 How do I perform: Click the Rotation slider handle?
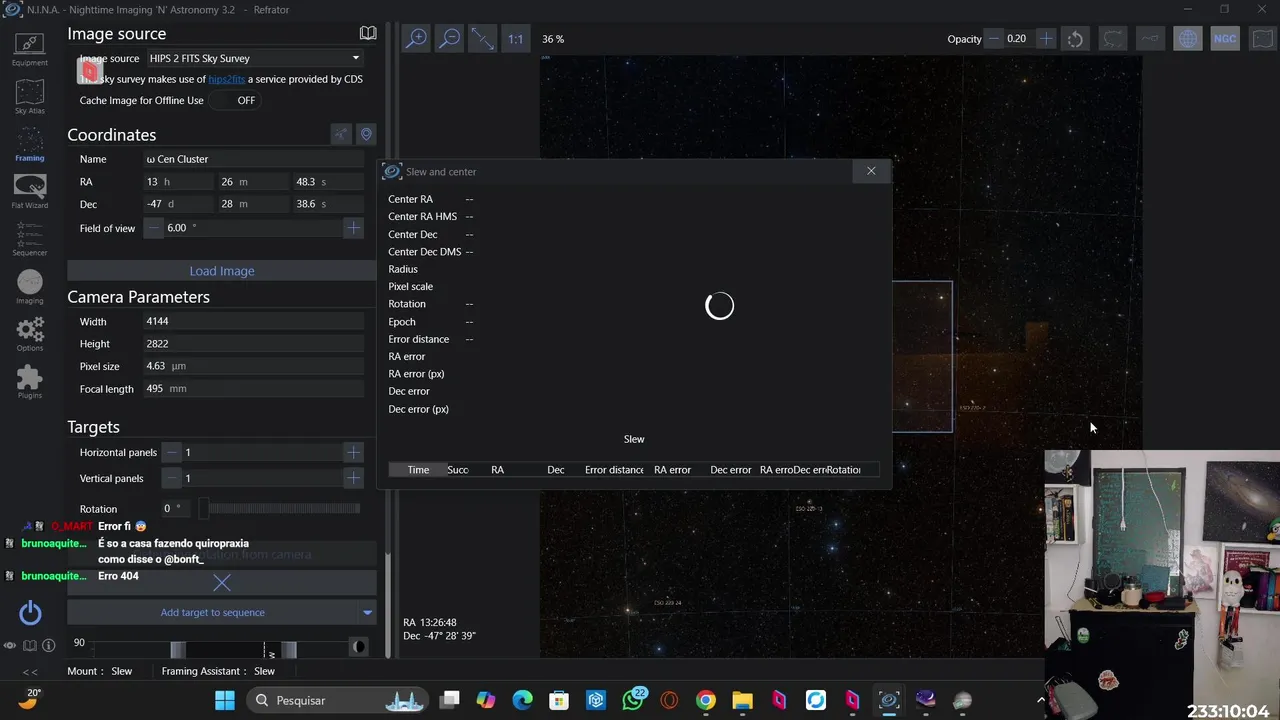tap(203, 508)
